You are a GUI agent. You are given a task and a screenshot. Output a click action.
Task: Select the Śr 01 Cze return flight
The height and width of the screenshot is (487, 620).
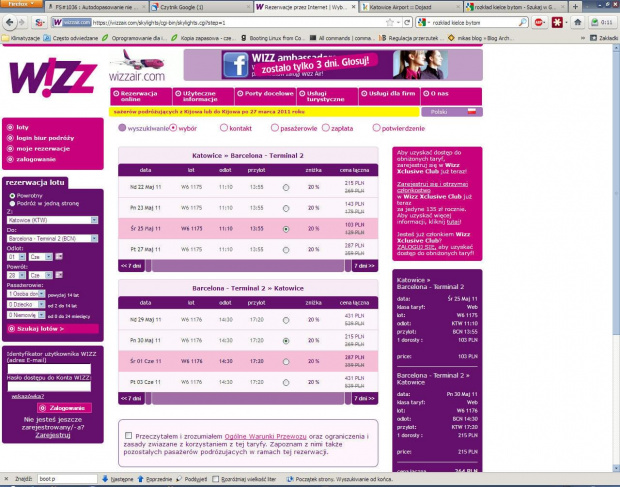click(286, 362)
